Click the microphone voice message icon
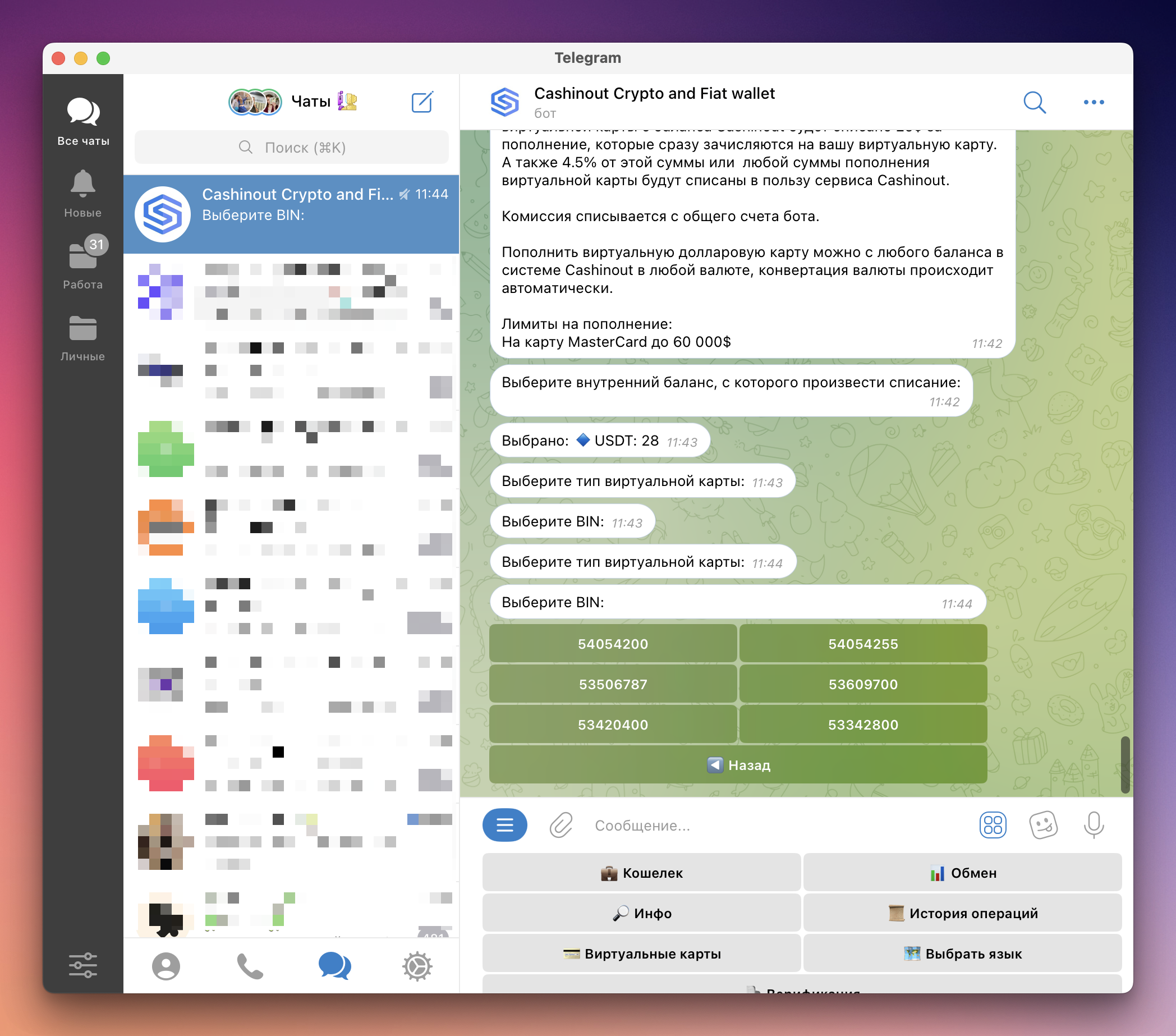 pos(1093,825)
